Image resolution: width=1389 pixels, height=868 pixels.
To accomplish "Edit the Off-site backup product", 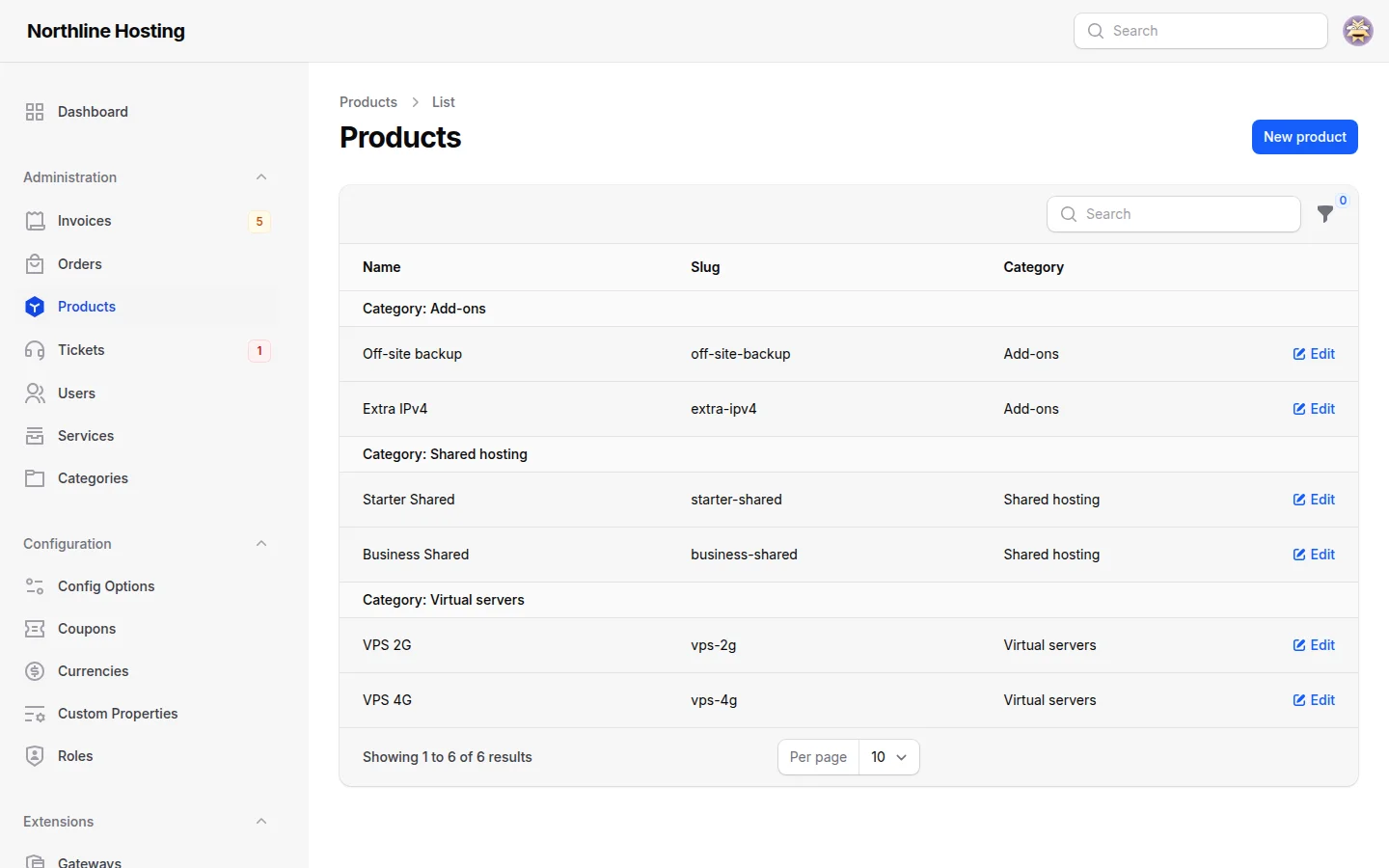I will (1314, 354).
